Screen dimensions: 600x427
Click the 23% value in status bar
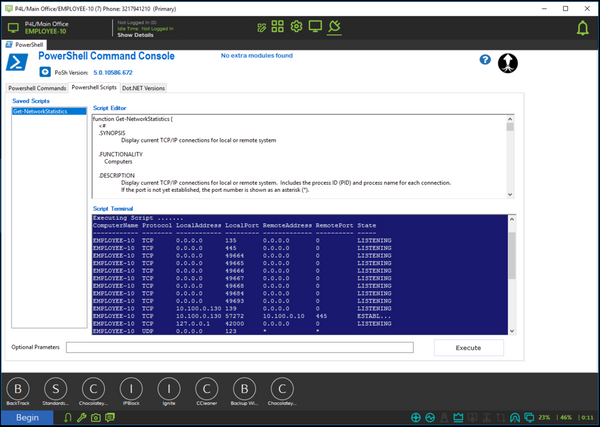point(545,417)
